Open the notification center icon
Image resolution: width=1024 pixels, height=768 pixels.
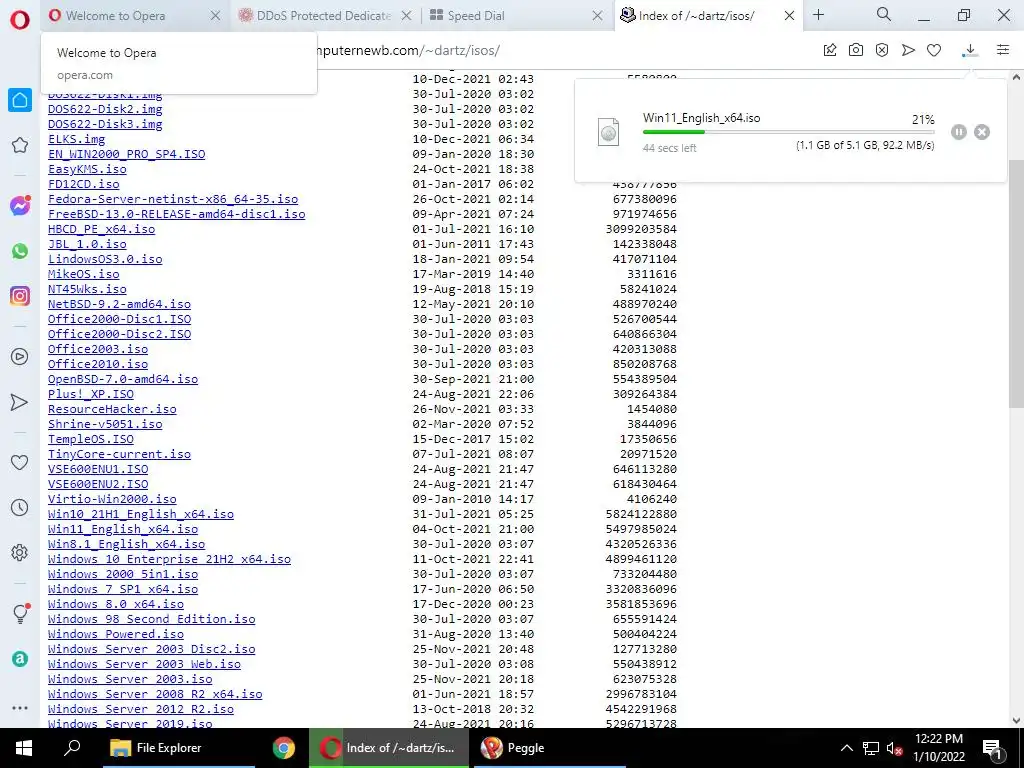(x=993, y=748)
